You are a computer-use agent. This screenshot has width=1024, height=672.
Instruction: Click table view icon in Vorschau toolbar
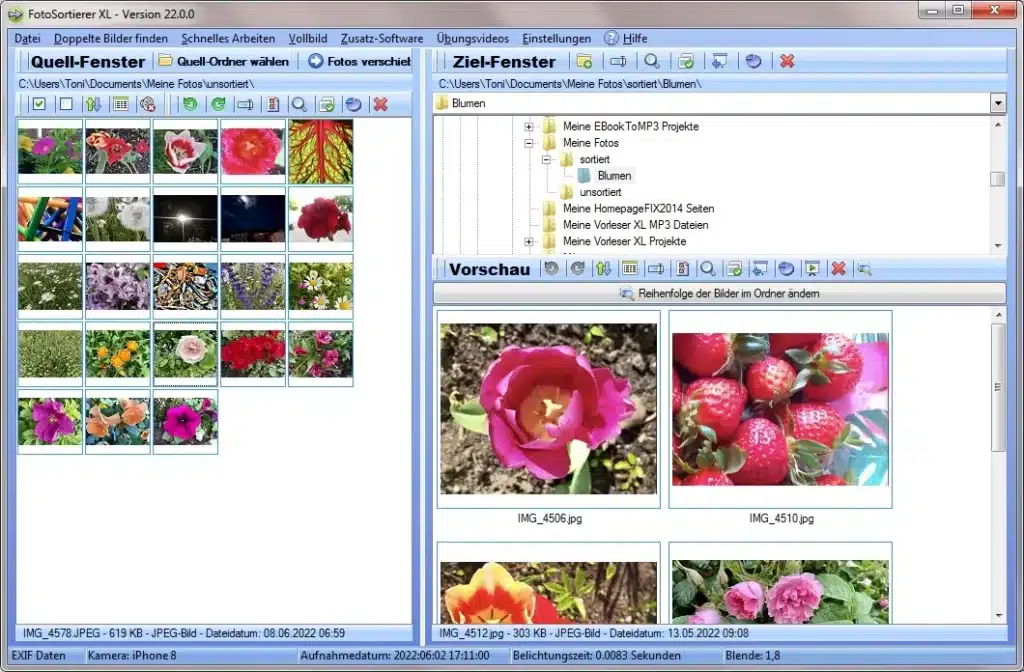tap(630, 268)
